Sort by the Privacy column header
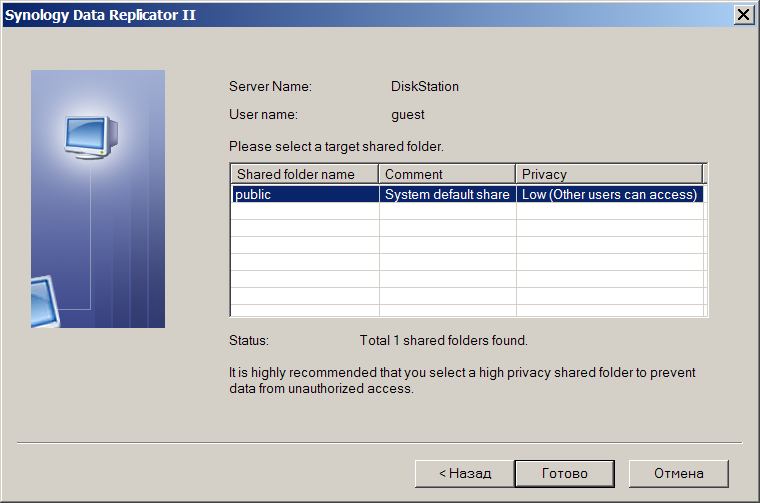 [x=609, y=174]
